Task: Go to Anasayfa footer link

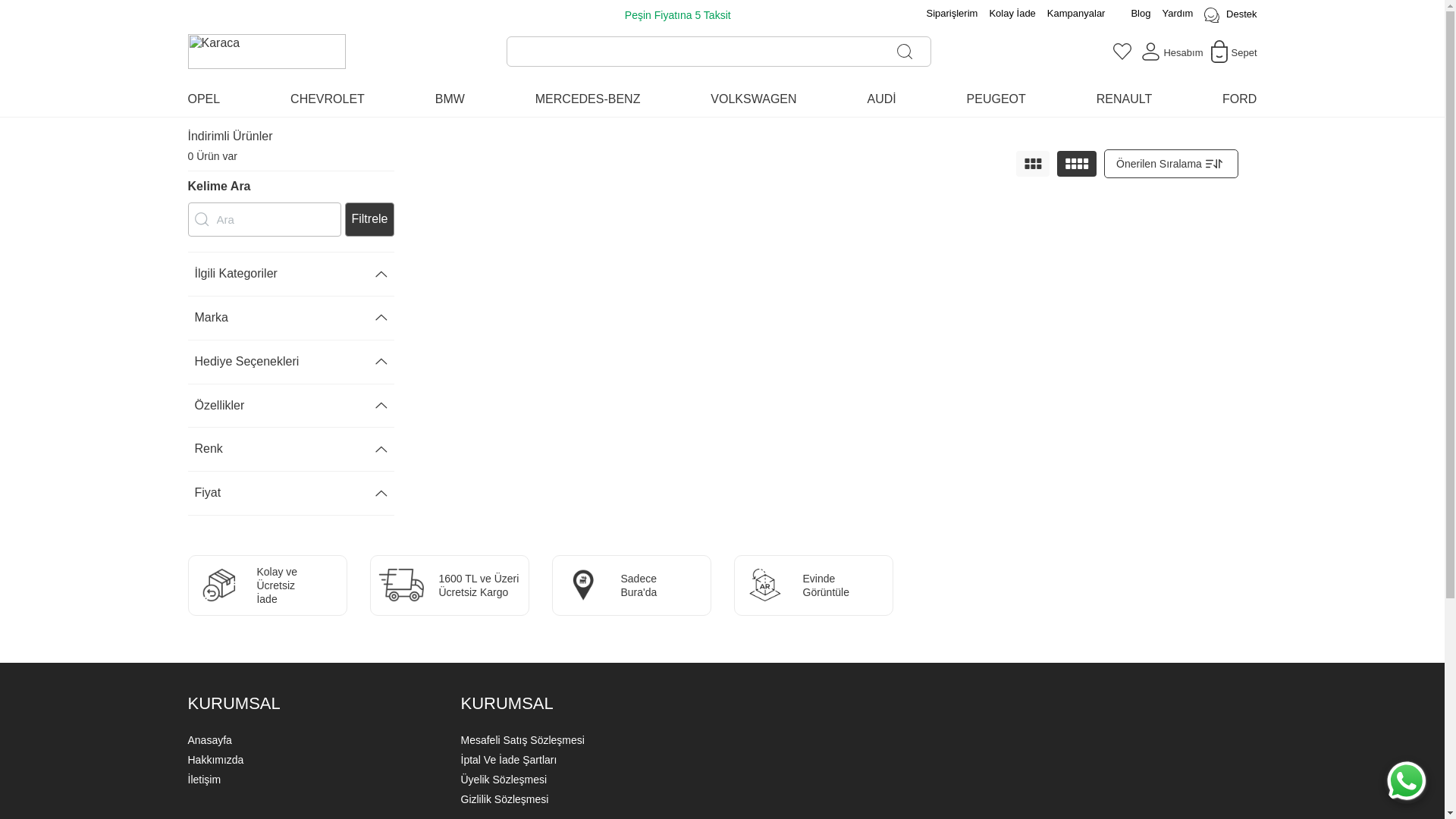Action: [210, 740]
